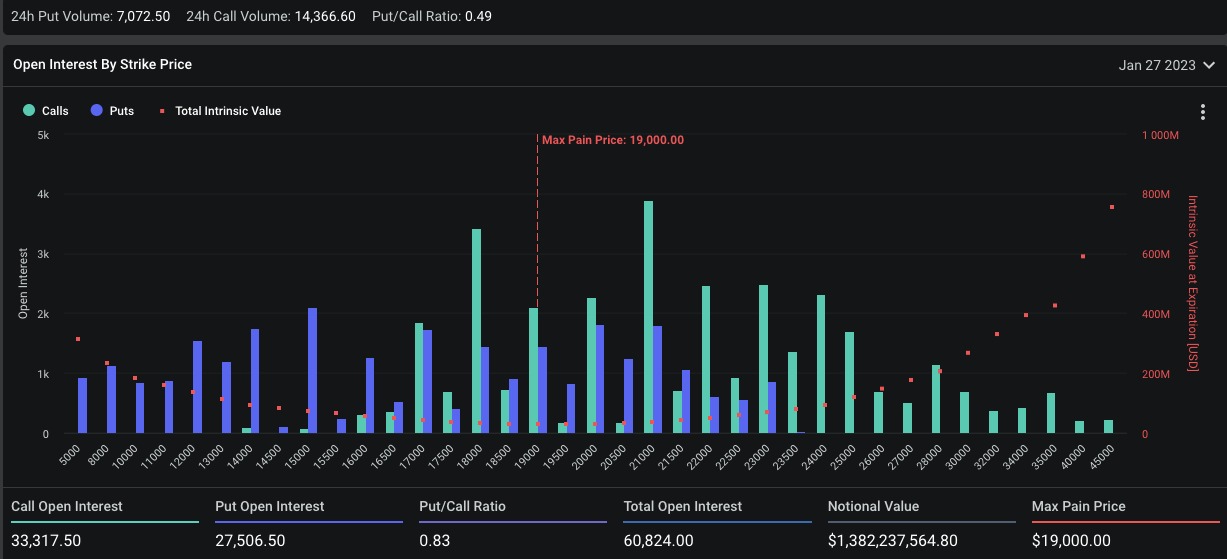The image size is (1227, 559).
Task: Click the intrinsic value dot at 40000 strike
Action: [1082, 257]
